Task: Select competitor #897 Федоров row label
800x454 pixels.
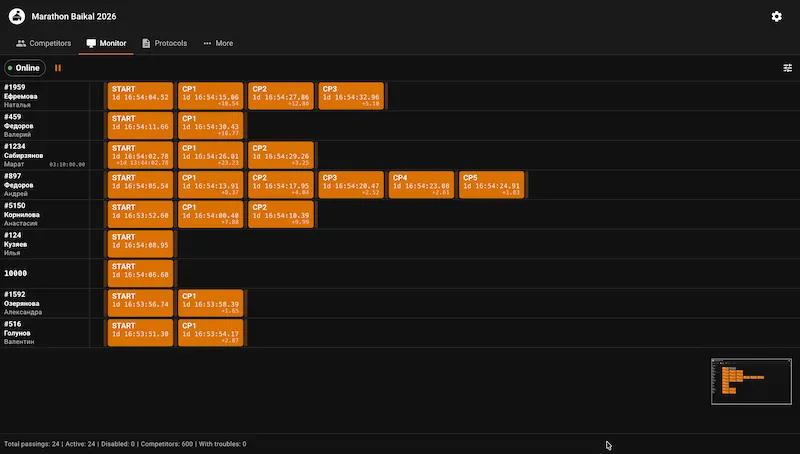Action: 45,185
